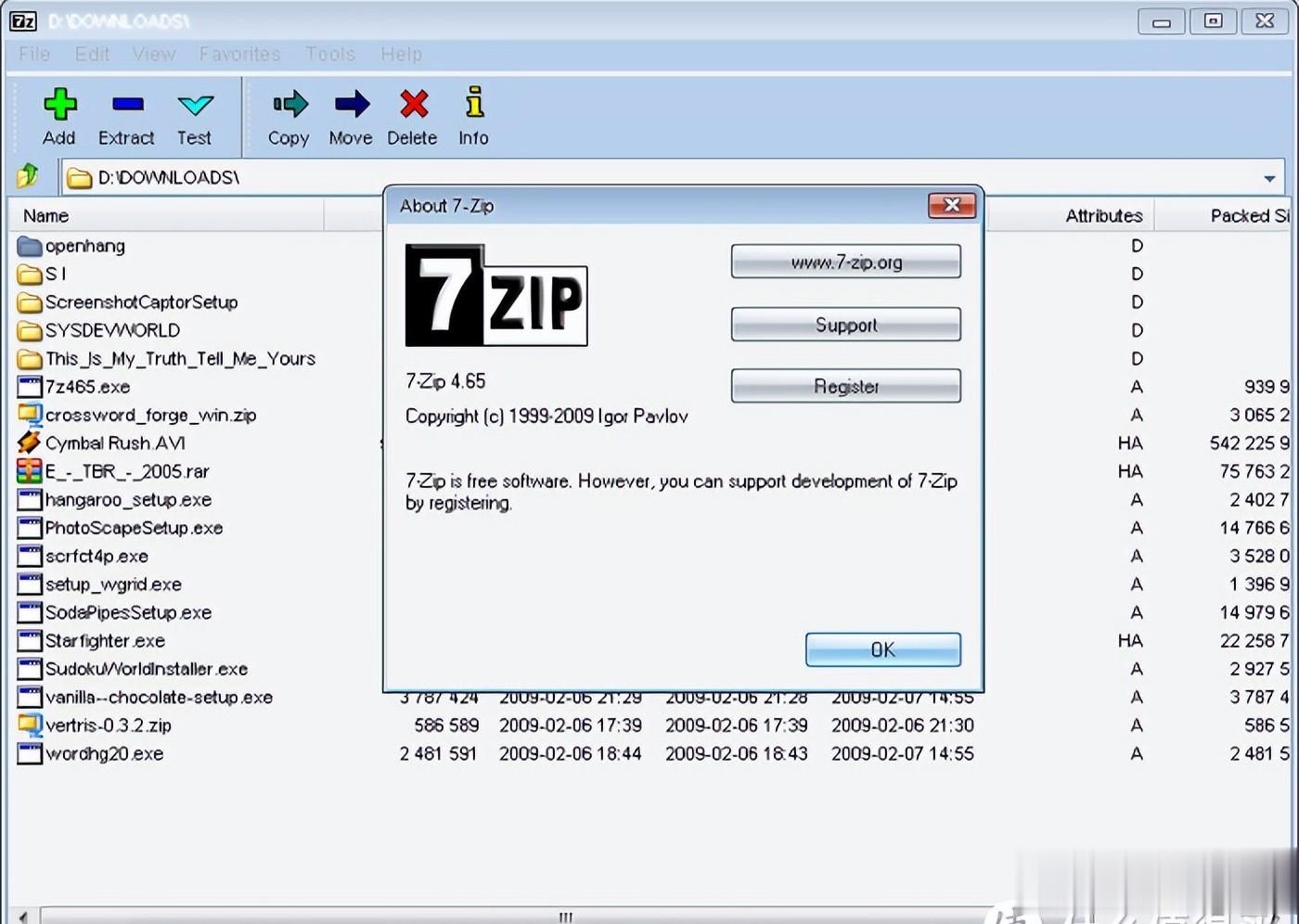Click the green Add toolbar icon

tap(60, 104)
